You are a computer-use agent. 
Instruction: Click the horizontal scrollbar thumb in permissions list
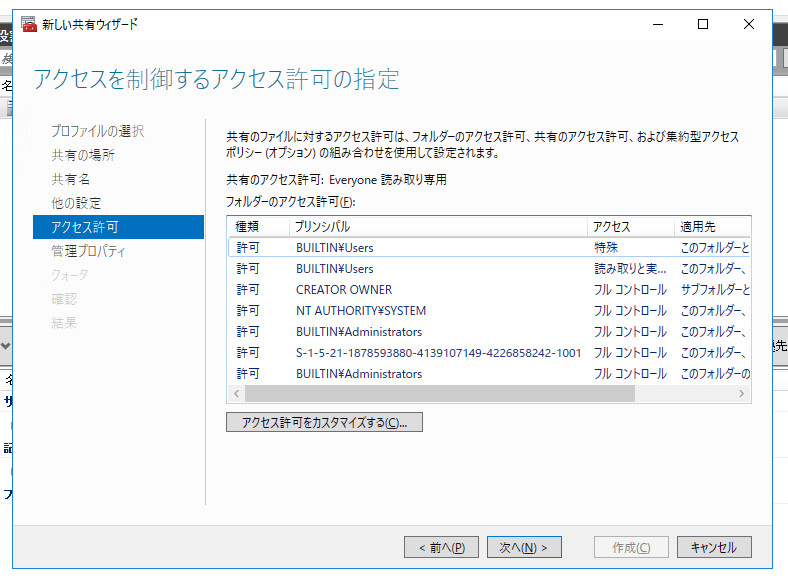pyautogui.click(x=440, y=394)
